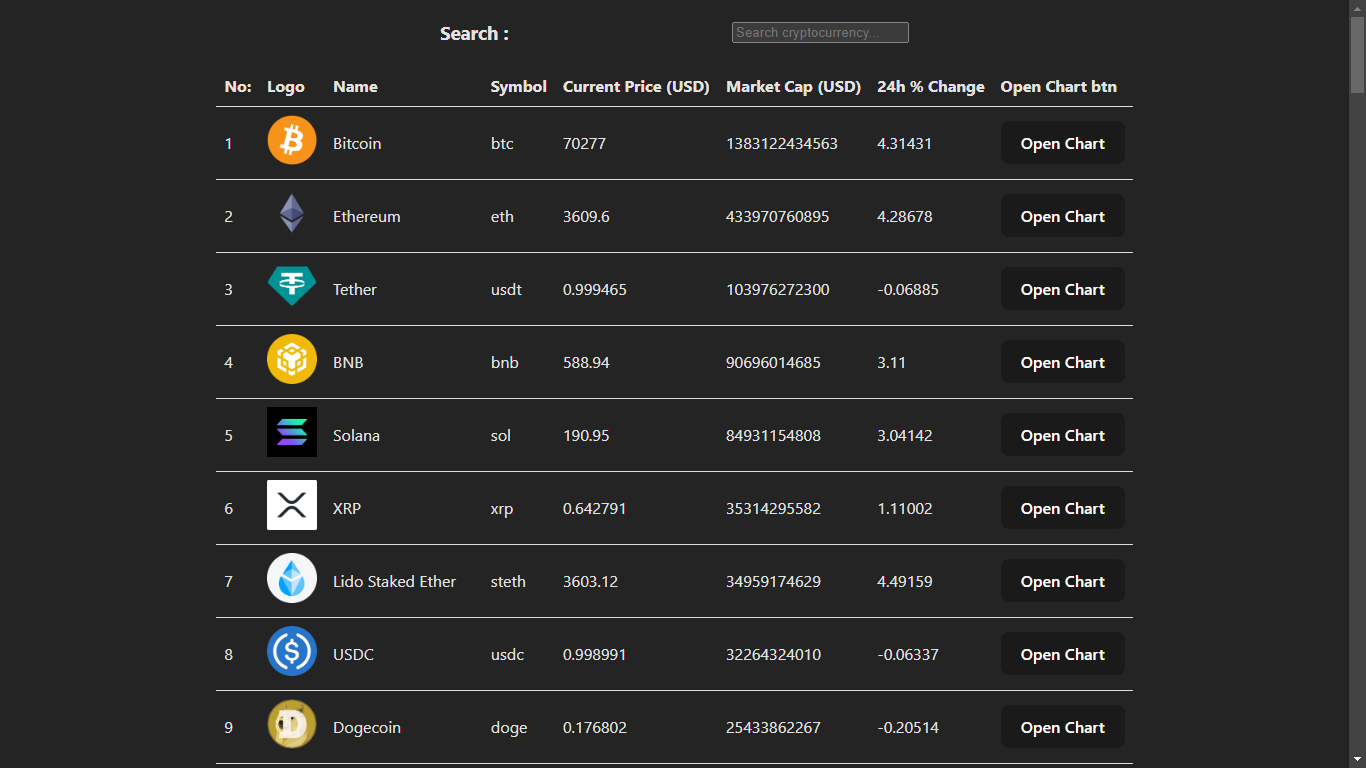Click market cap 433970760895
The width and height of the screenshot is (1366, 768).
pyautogui.click(x=778, y=217)
